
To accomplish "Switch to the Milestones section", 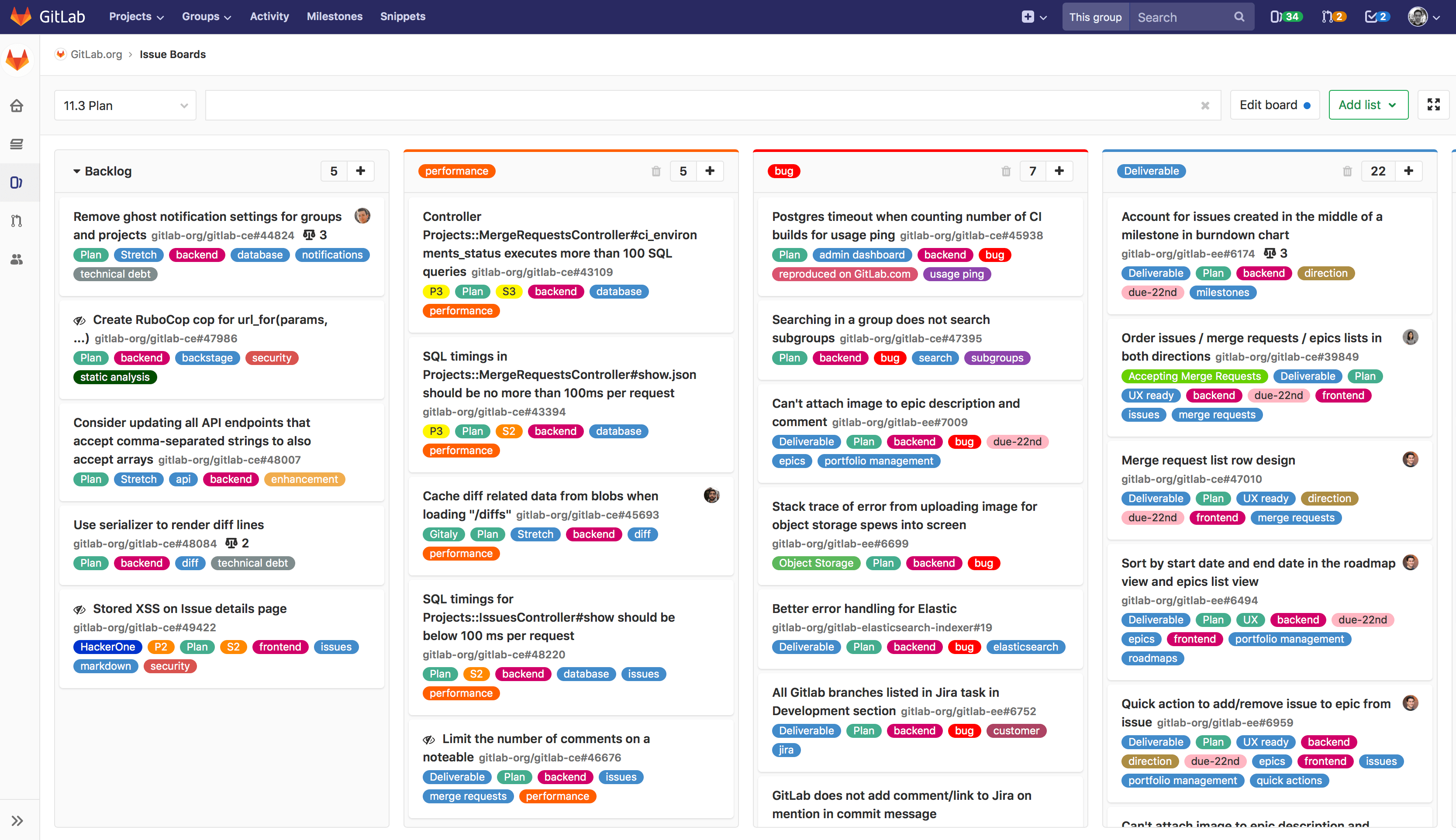I will point(335,16).
